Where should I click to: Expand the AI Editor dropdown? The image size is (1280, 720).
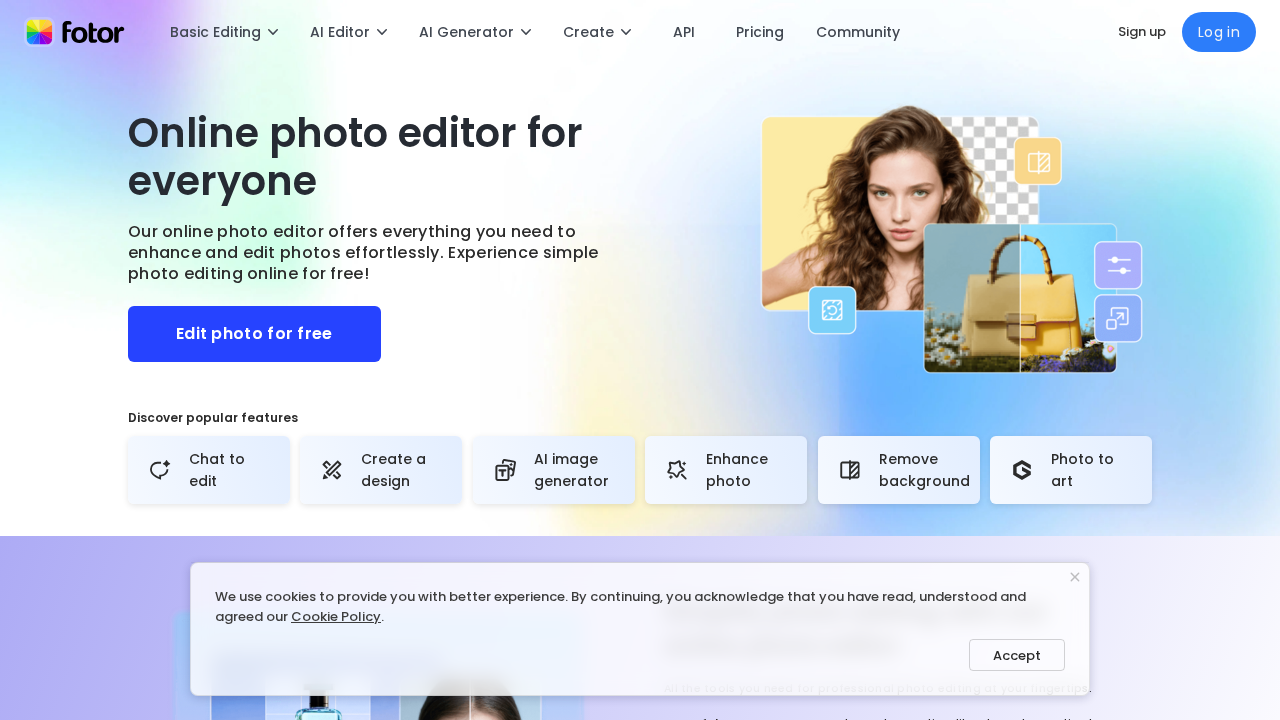pos(348,32)
